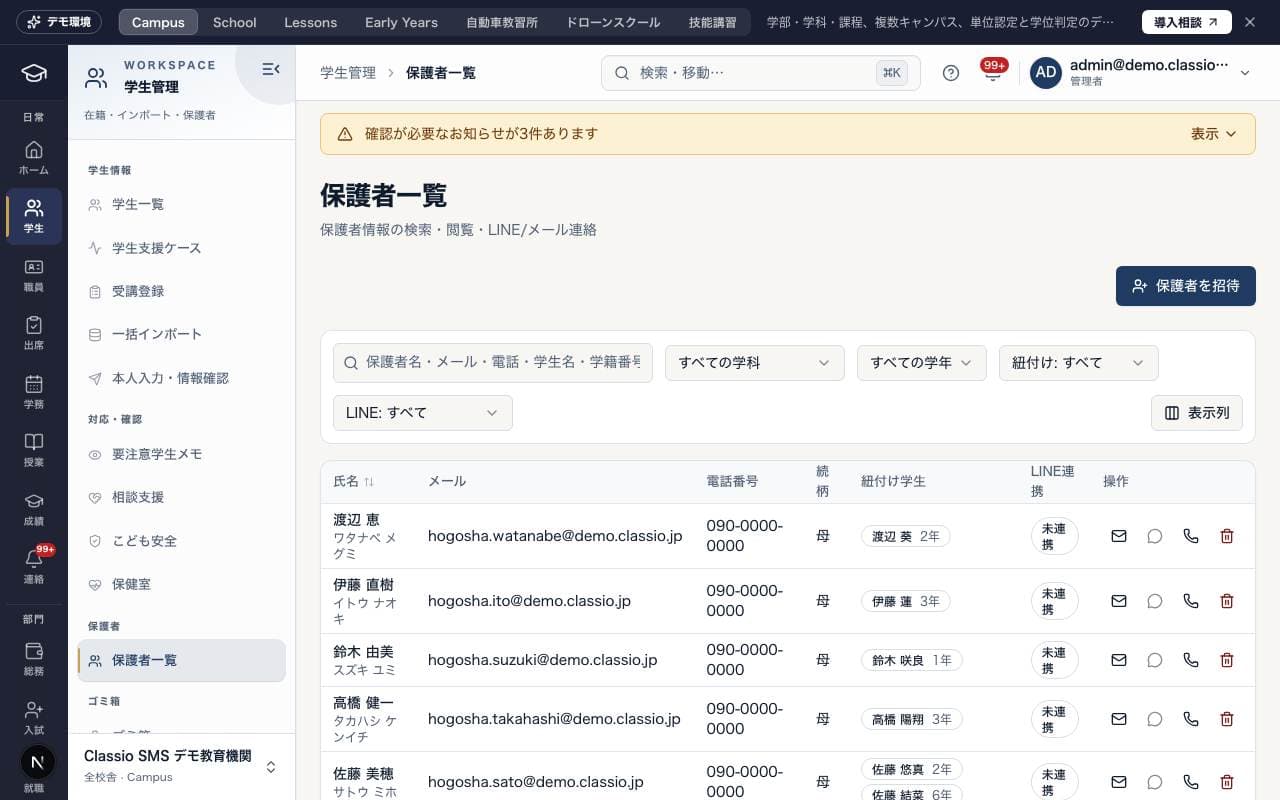Open こども安全 in sidebar
Image resolution: width=1280 pixels, height=800 pixels.
181,541
